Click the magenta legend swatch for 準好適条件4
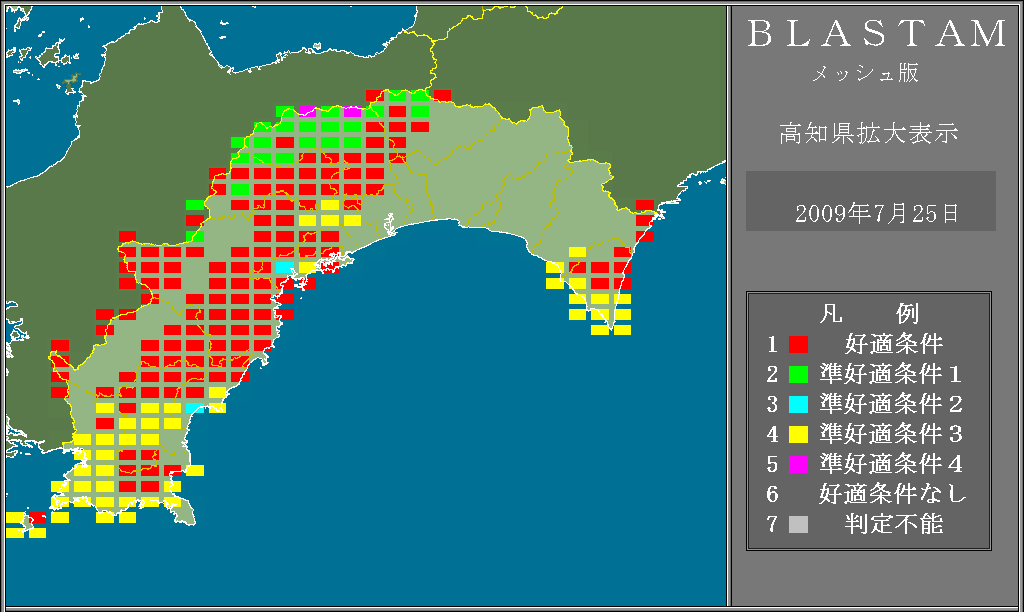Screen dimensions: 1024x612 798,464
